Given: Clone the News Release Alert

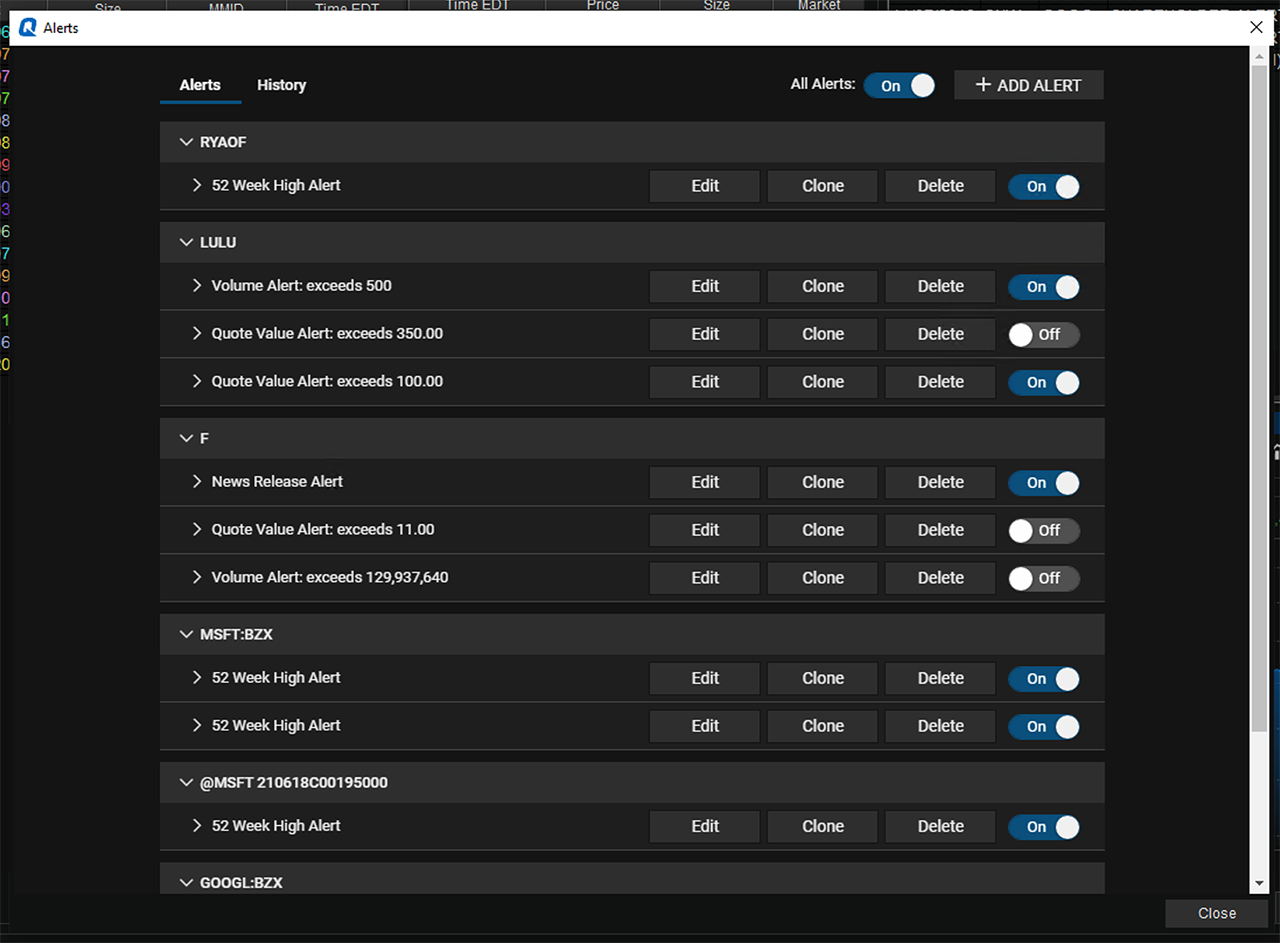Looking at the screenshot, I should coord(823,482).
